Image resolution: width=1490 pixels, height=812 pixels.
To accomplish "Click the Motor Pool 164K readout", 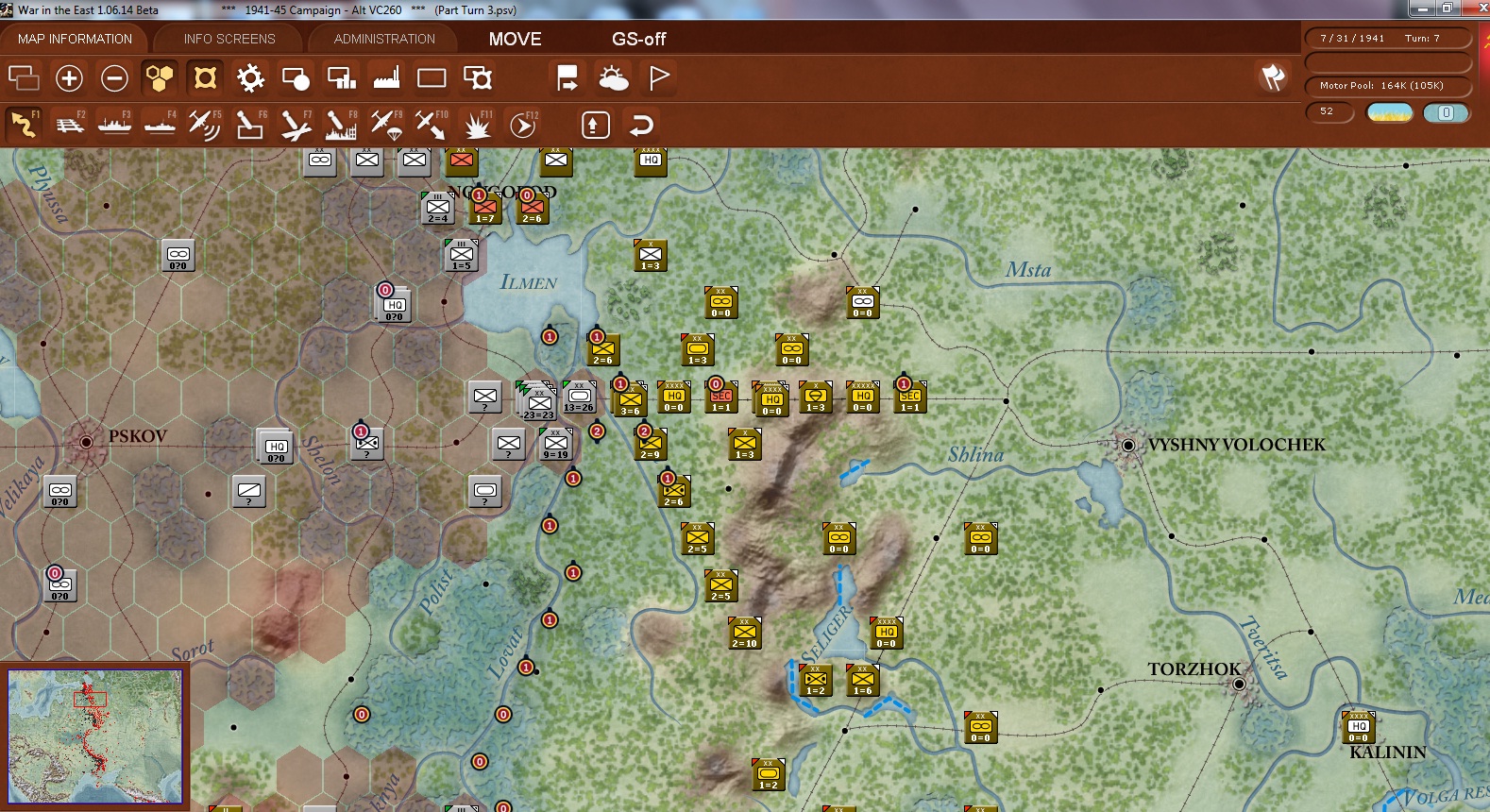I will (x=1387, y=86).
